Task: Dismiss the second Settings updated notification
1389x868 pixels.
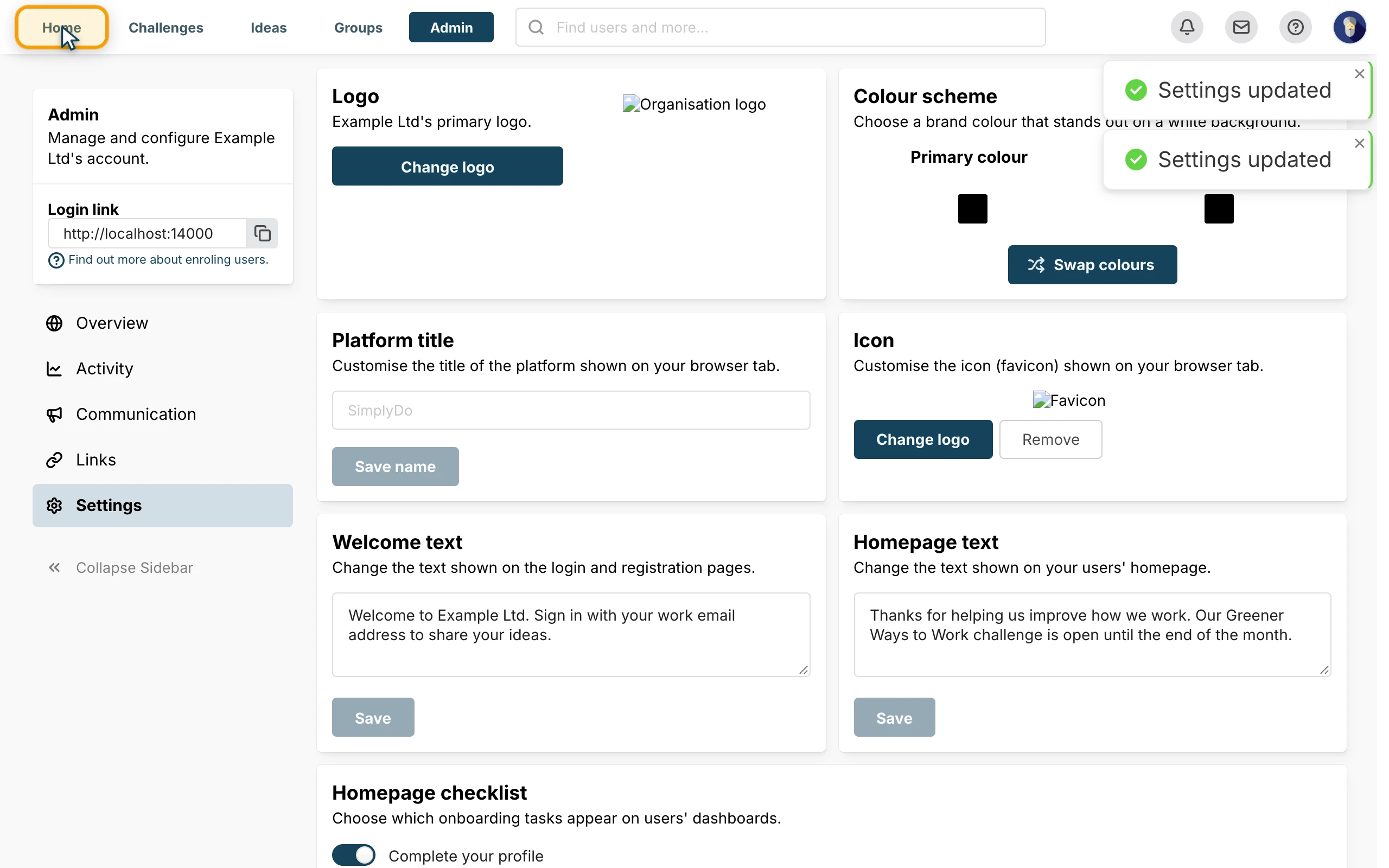Action: point(1359,144)
